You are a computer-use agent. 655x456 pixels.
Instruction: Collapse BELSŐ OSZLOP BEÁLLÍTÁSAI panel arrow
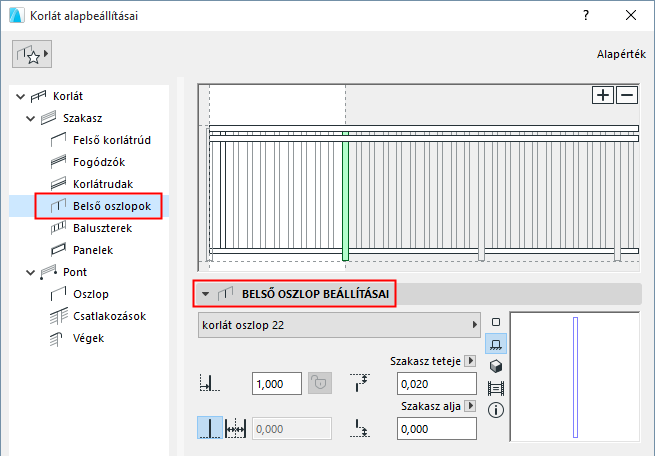(205, 294)
